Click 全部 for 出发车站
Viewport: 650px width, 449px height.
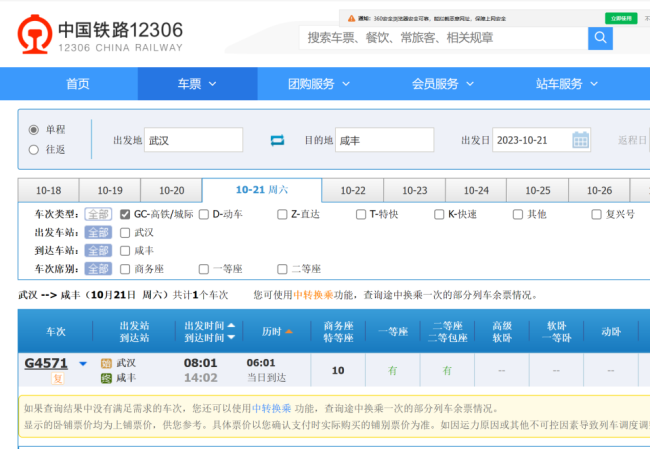[98, 233]
